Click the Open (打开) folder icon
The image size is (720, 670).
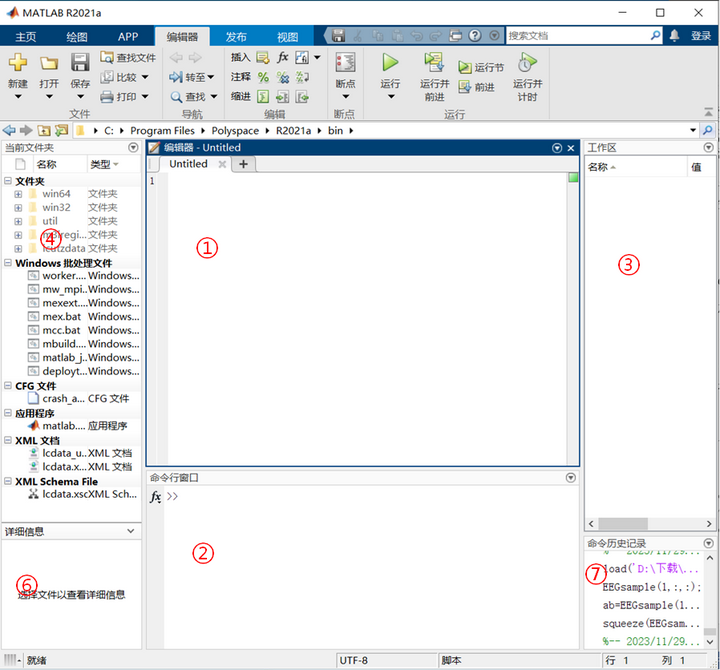pyautogui.click(x=49, y=63)
